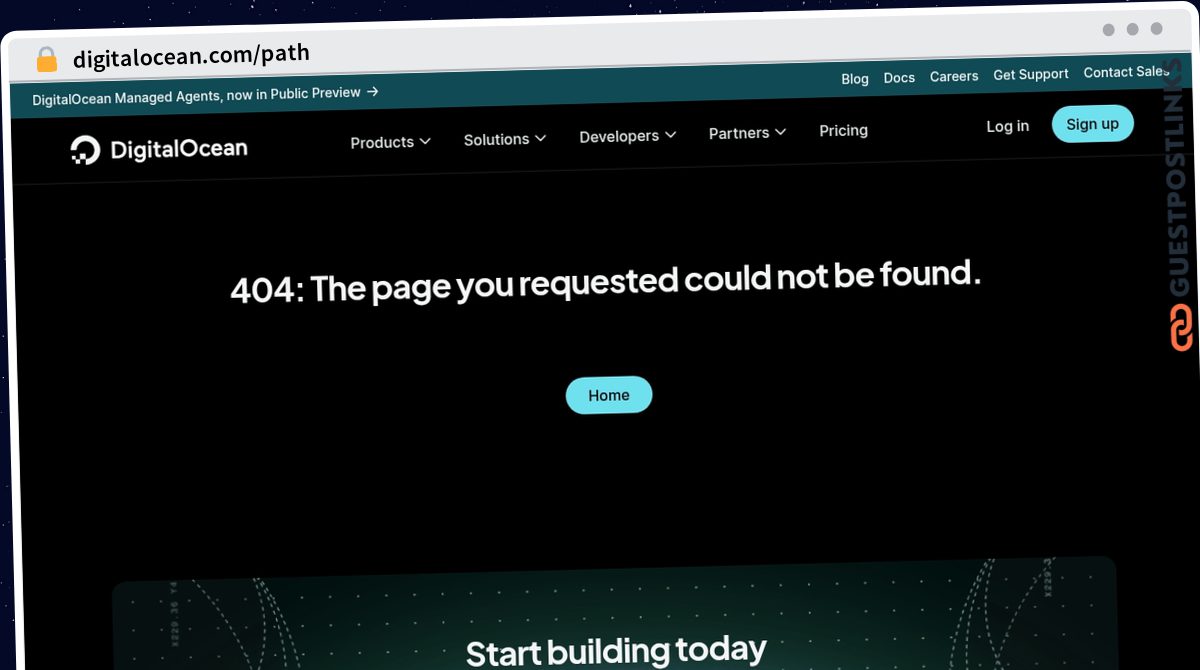Viewport: 1200px width, 670px height.
Task: Expand the Solutions dropdown menu
Action: pos(505,139)
